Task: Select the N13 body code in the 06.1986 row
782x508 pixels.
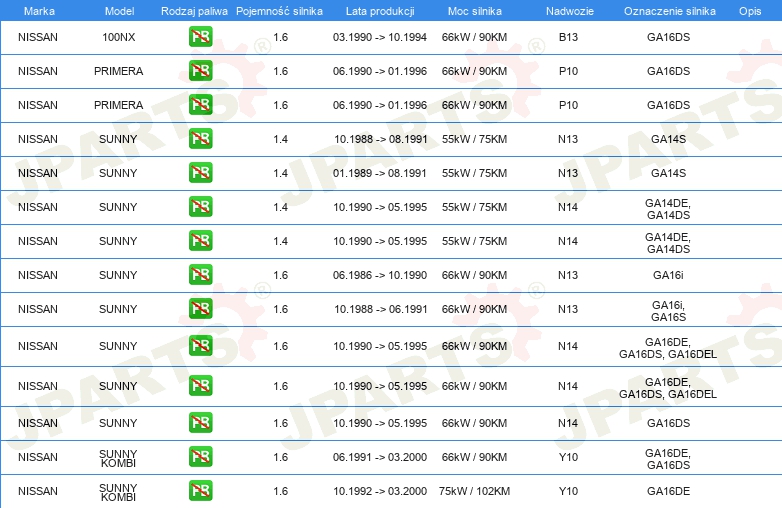Action: tap(568, 275)
